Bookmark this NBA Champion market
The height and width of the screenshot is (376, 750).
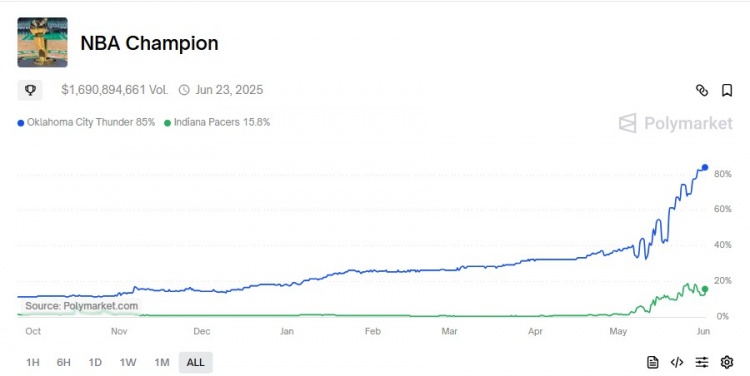click(727, 90)
